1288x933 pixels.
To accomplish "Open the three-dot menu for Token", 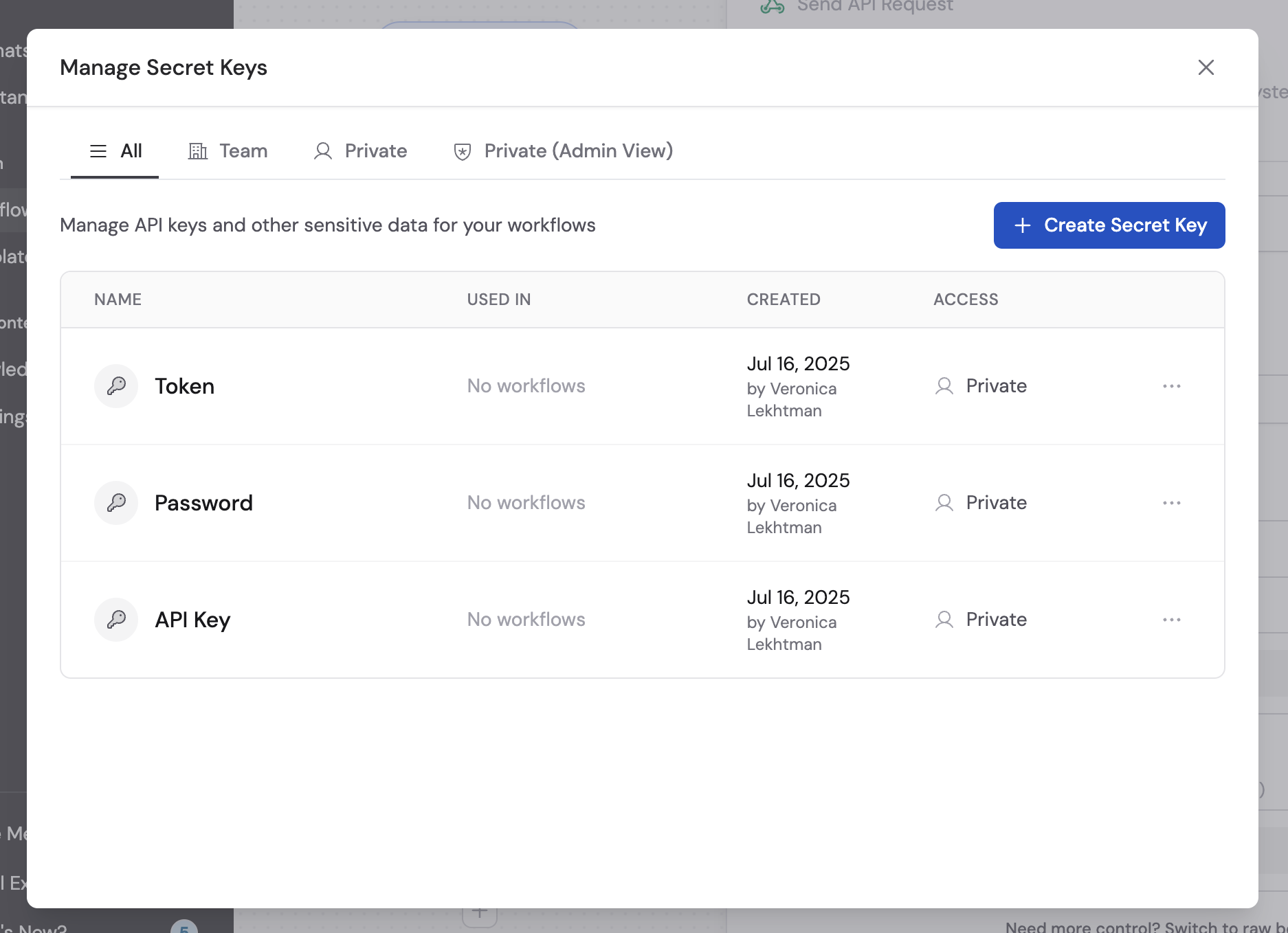I will [x=1172, y=385].
